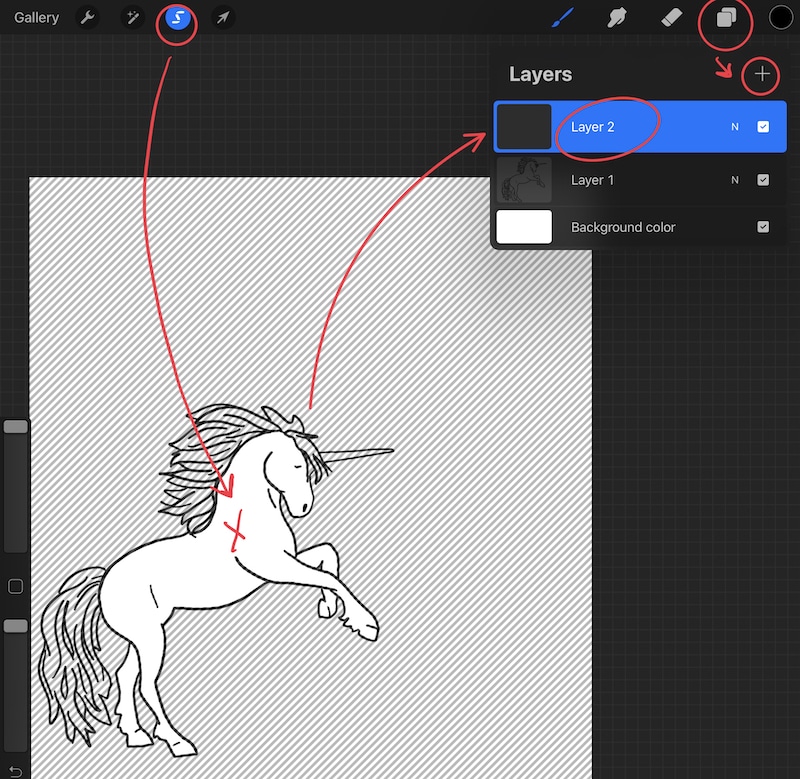Open the Layers panel icon
Screen dimensions: 800x779
(726, 17)
